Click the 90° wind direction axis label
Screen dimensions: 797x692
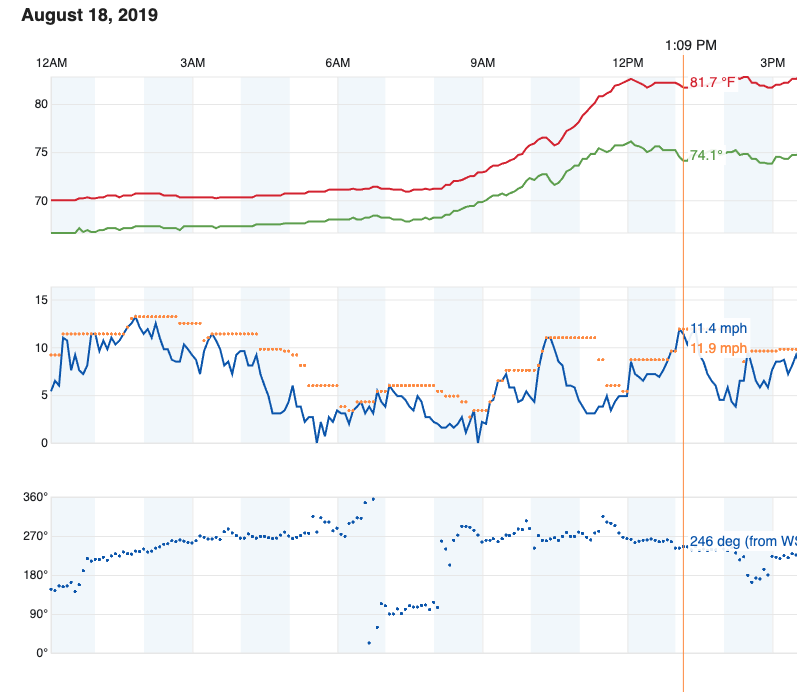click(38, 614)
